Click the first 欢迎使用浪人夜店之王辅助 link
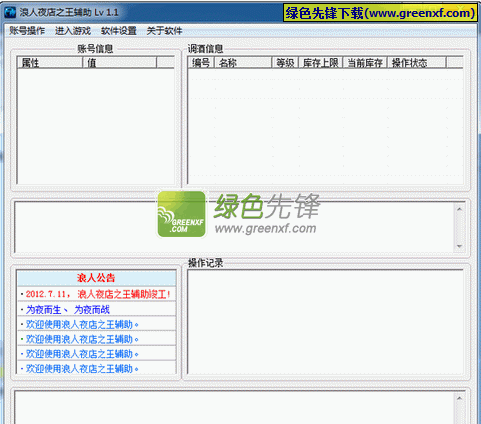Screen dimensions: 481x424 [x=82, y=324]
